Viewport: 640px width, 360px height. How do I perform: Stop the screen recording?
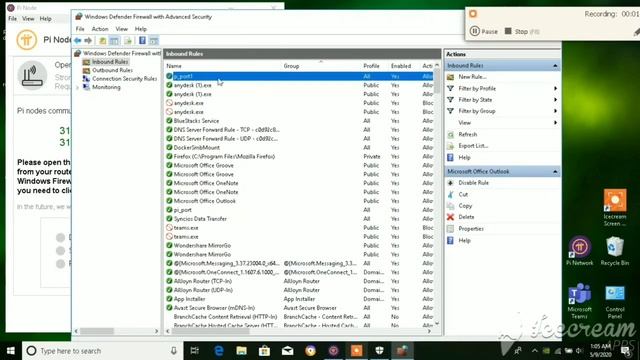[522, 31]
